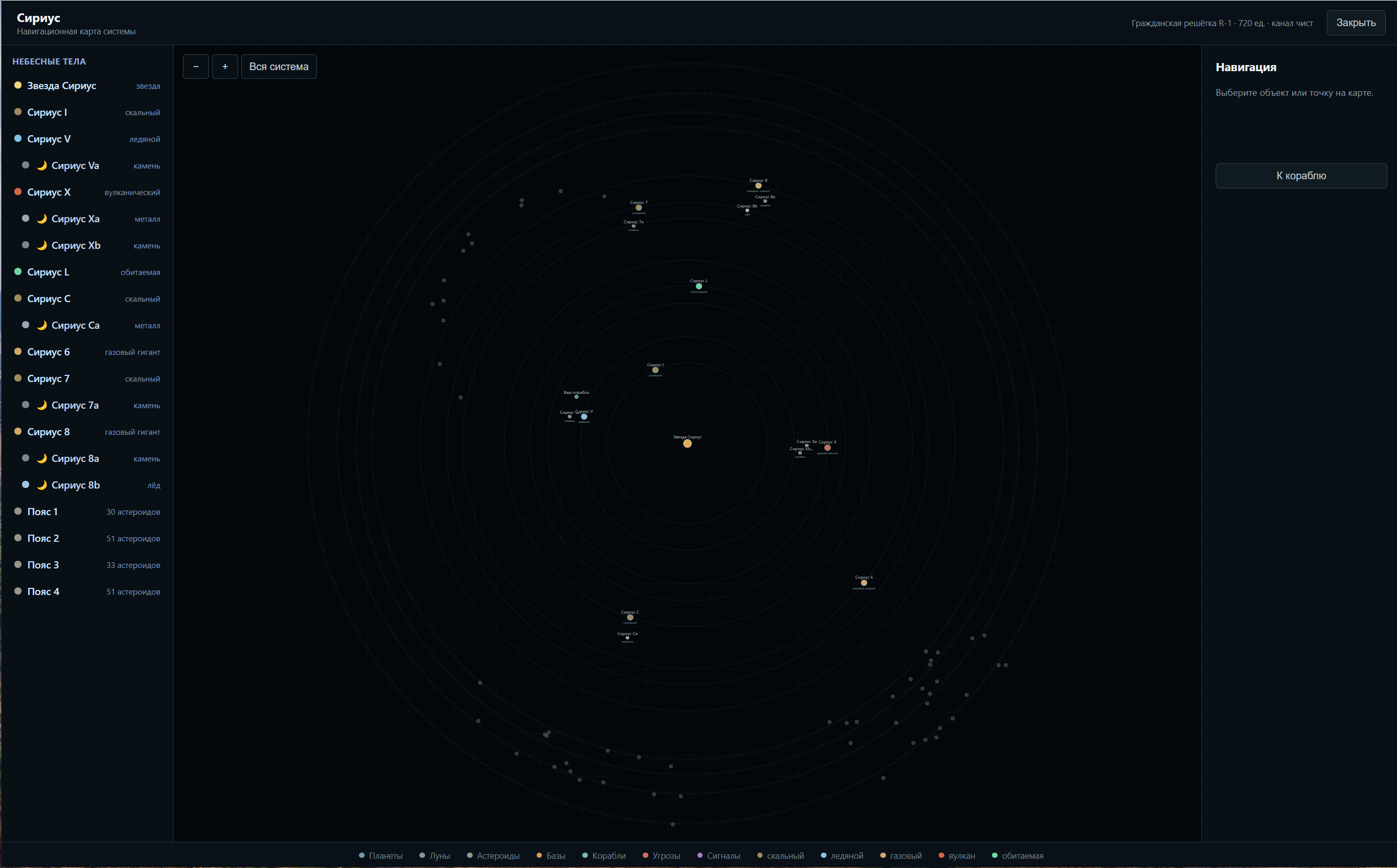Select moon 'Сириус Xb' row

[x=87, y=245]
